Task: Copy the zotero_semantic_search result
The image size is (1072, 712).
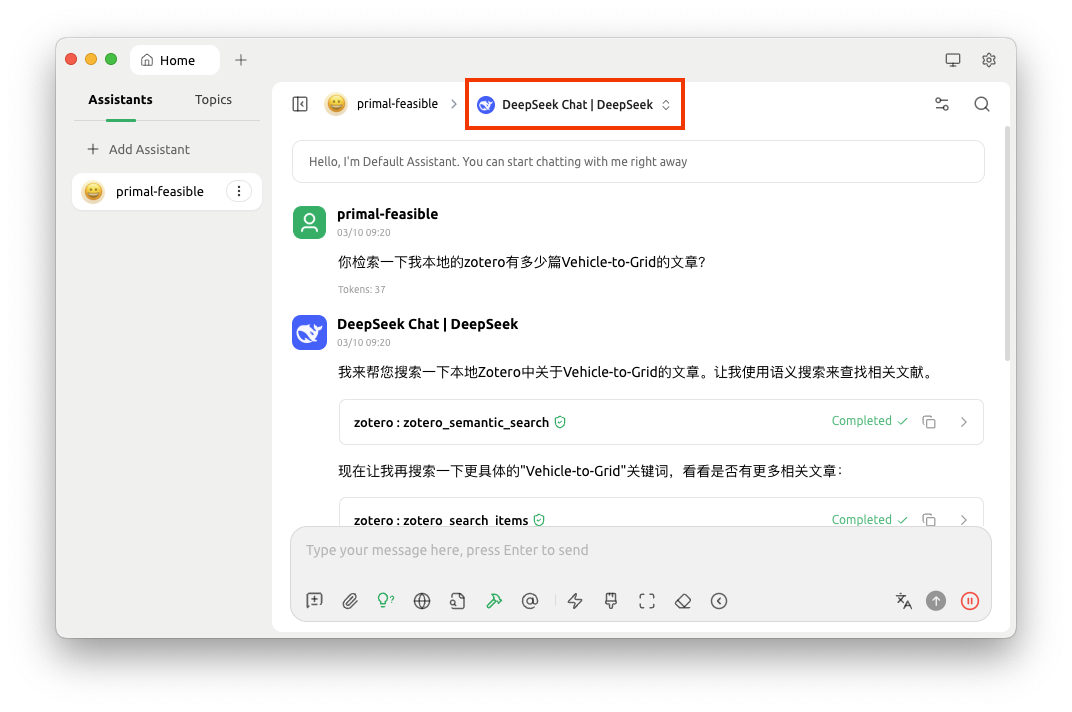Action: click(929, 422)
